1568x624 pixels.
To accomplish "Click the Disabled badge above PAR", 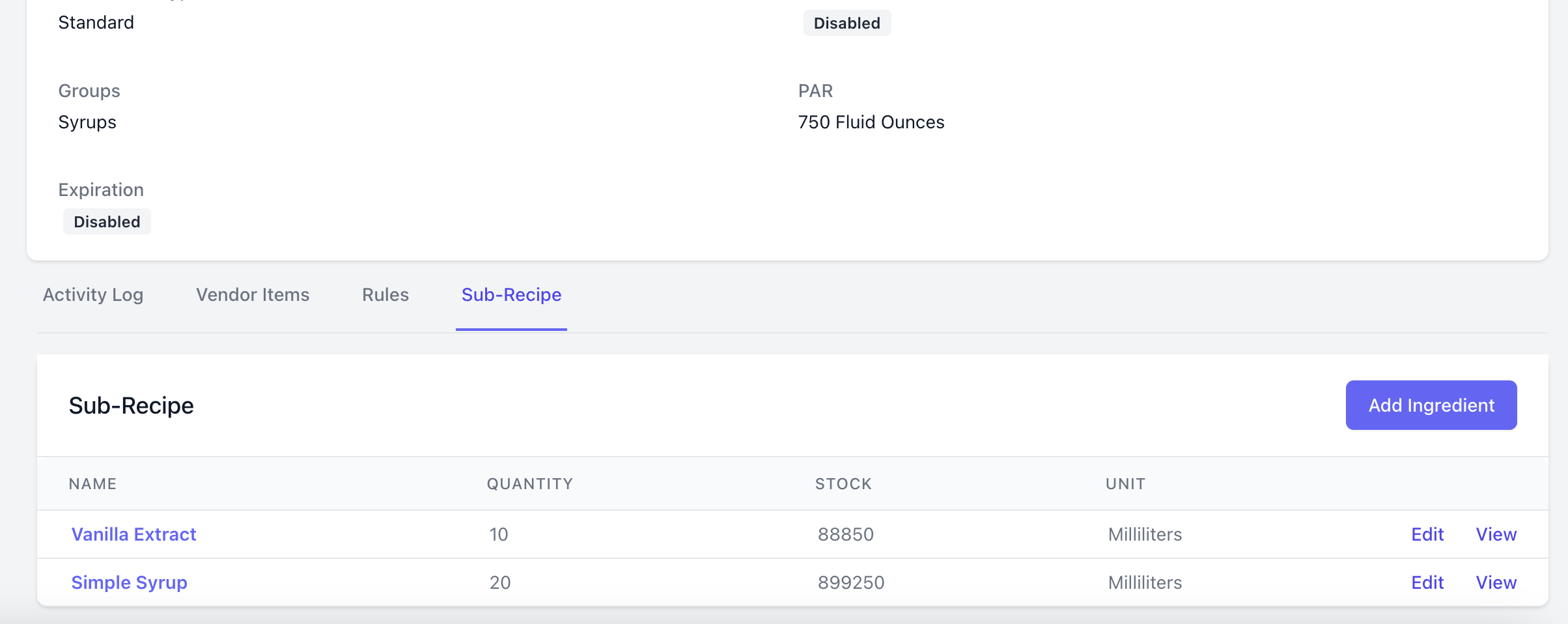I will pos(847,23).
